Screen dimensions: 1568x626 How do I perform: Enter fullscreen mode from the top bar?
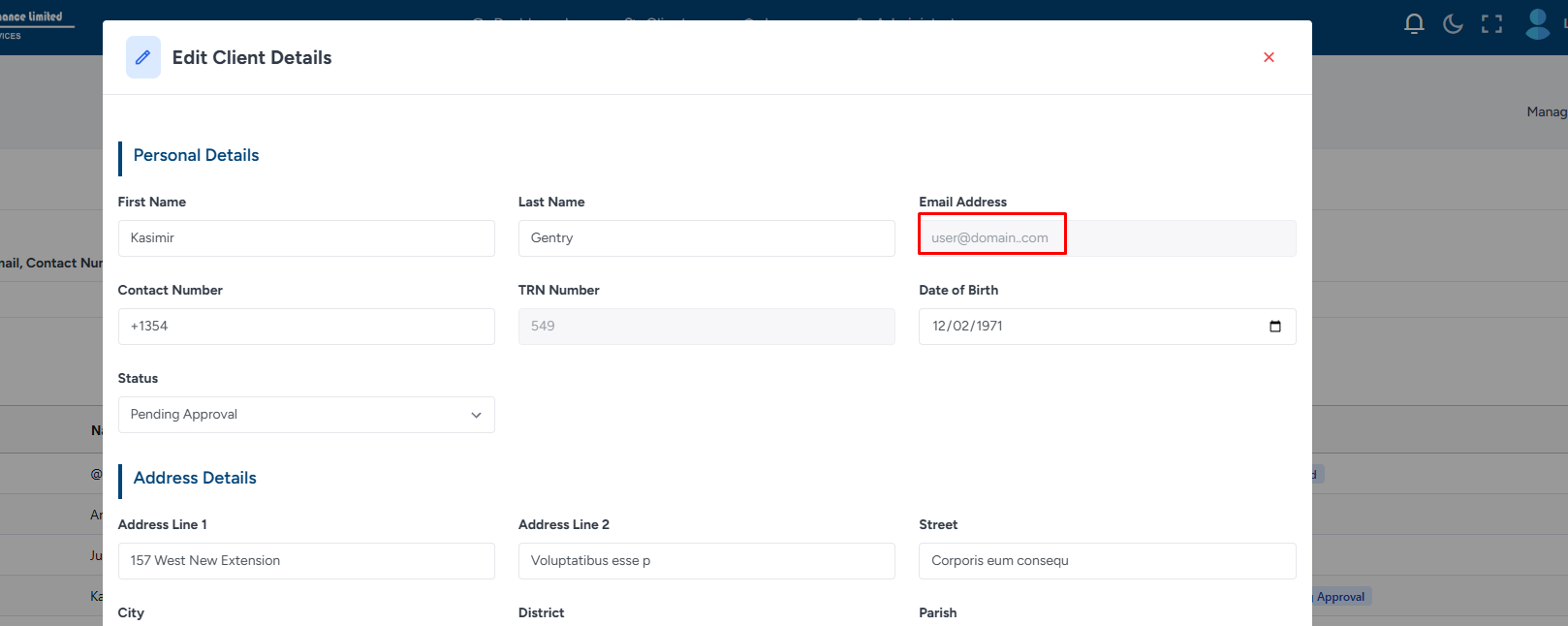[1491, 24]
